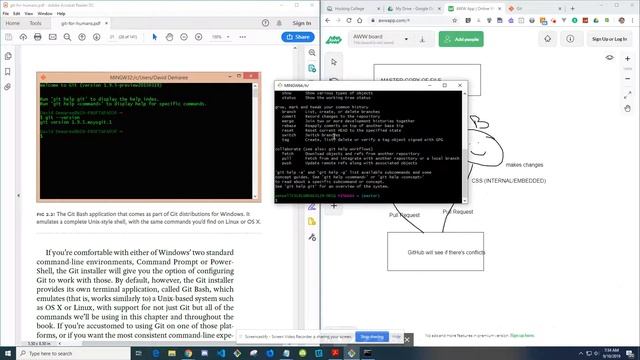
Task: Open a new Chrome tab
Action: pos(572,9)
